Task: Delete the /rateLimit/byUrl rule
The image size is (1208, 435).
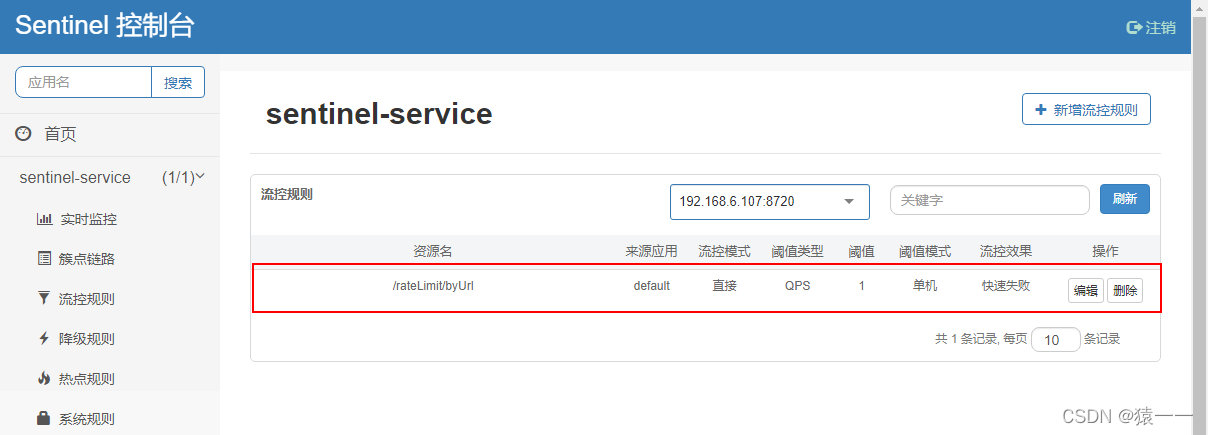Action: click(1125, 291)
